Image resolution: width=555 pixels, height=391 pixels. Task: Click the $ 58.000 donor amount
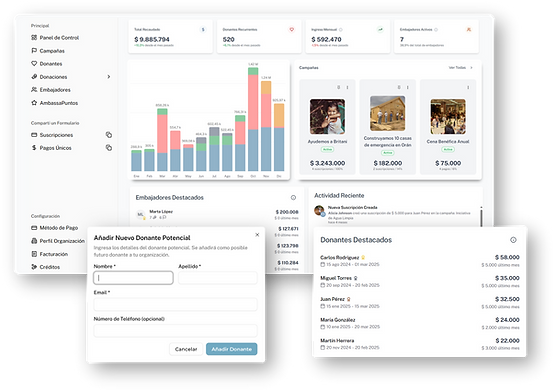click(x=507, y=257)
